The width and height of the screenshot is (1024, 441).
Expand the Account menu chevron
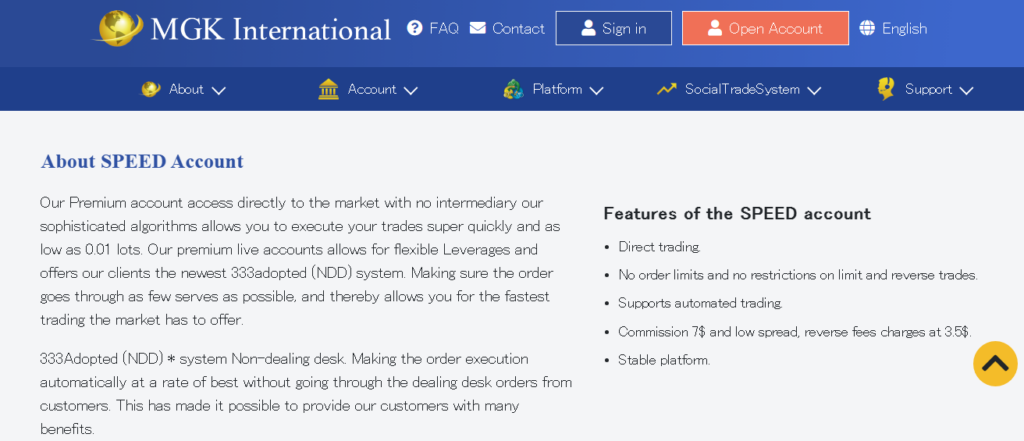(410, 90)
